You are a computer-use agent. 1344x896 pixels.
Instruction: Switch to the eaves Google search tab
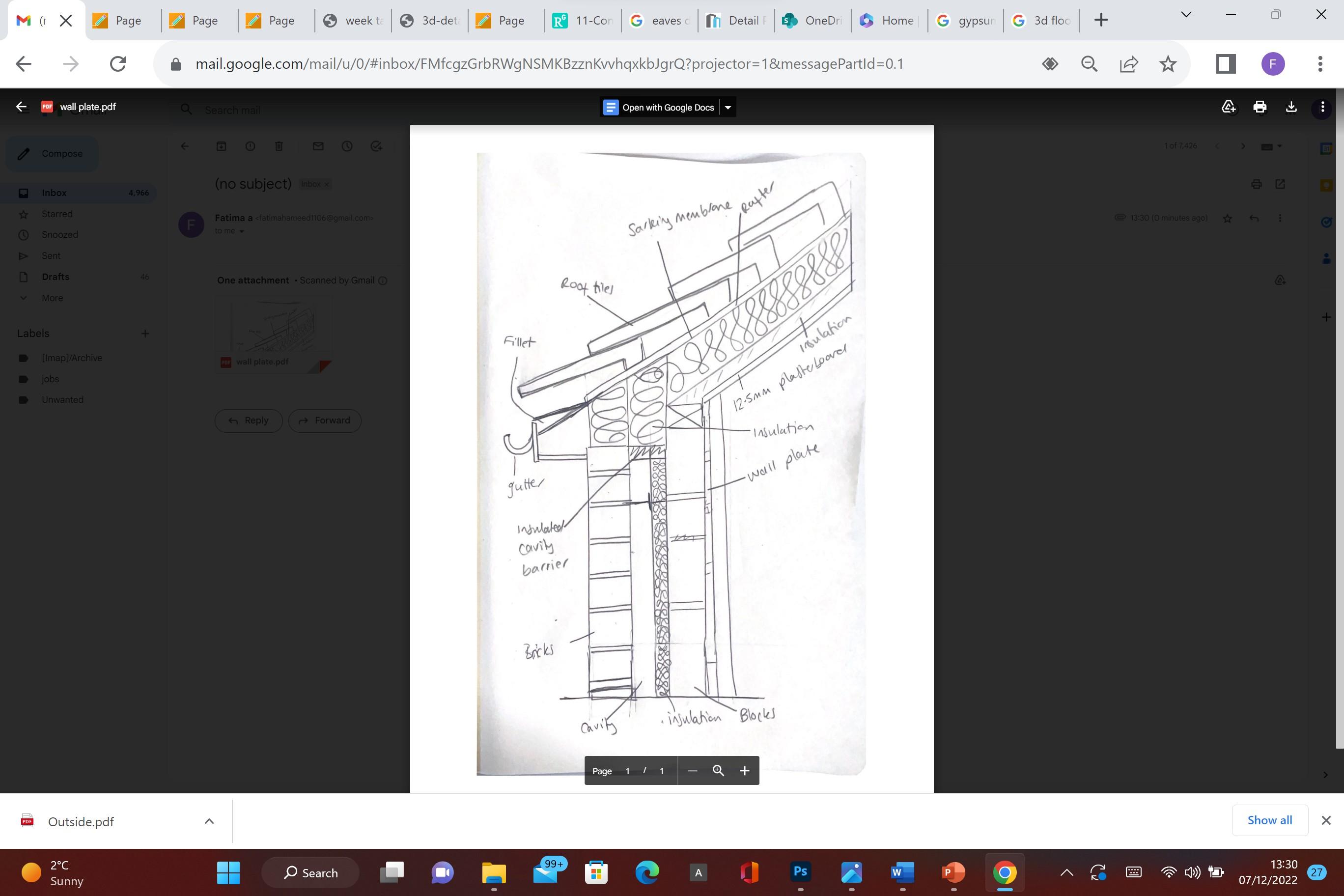coord(660,21)
